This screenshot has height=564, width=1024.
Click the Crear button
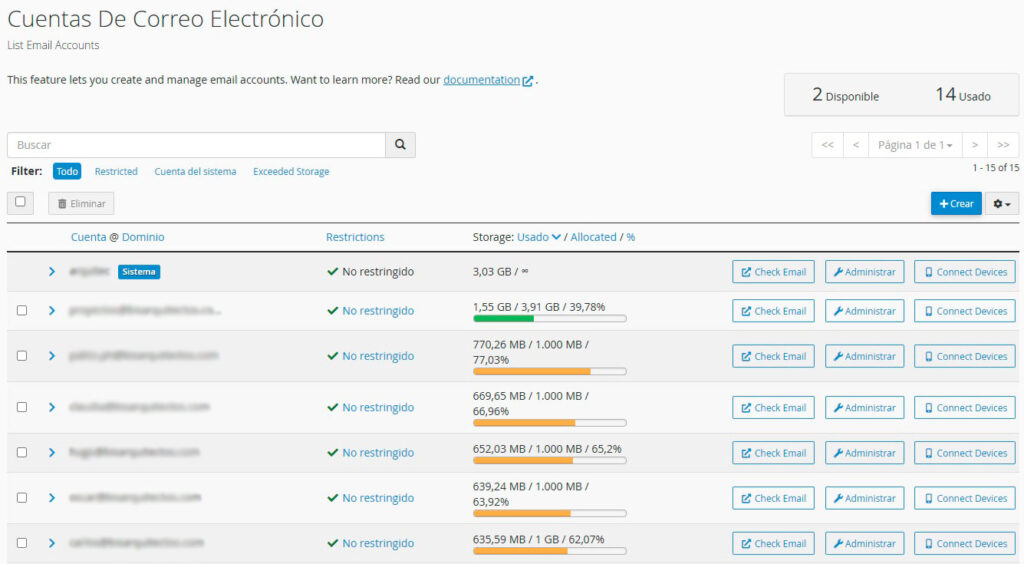click(x=955, y=204)
